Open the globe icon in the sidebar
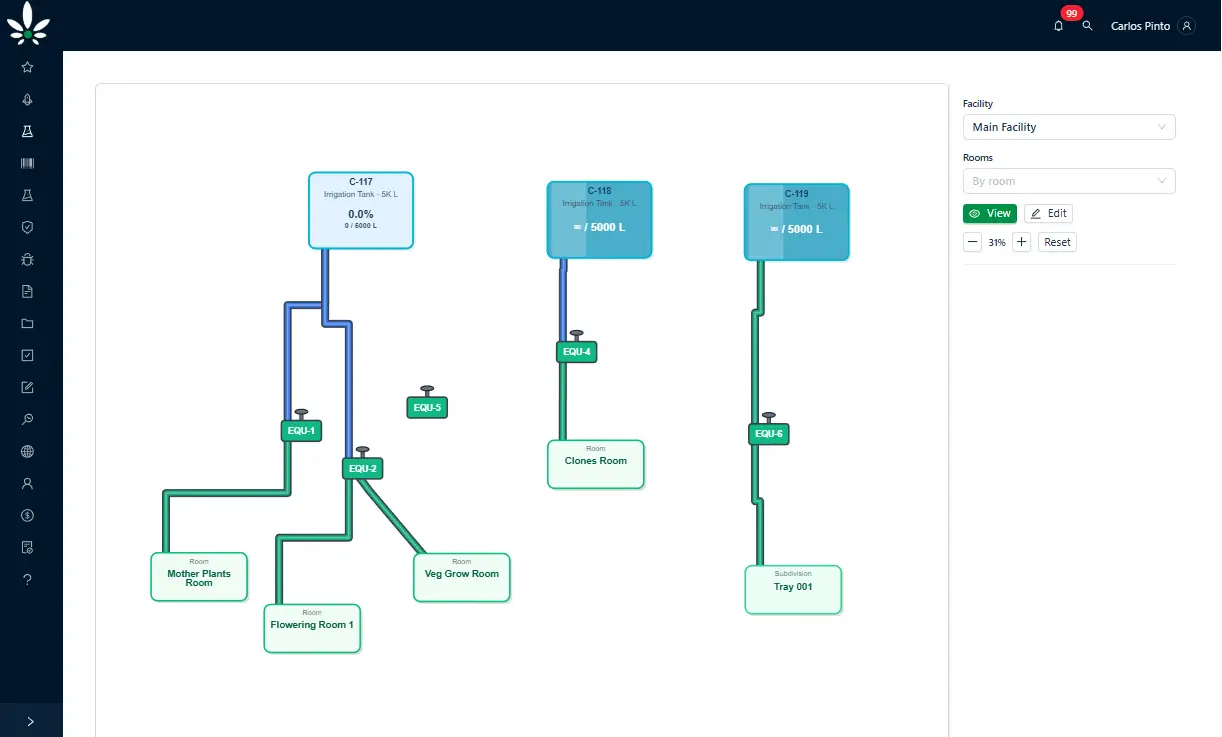Image resolution: width=1222 pixels, height=737 pixels. 27,451
